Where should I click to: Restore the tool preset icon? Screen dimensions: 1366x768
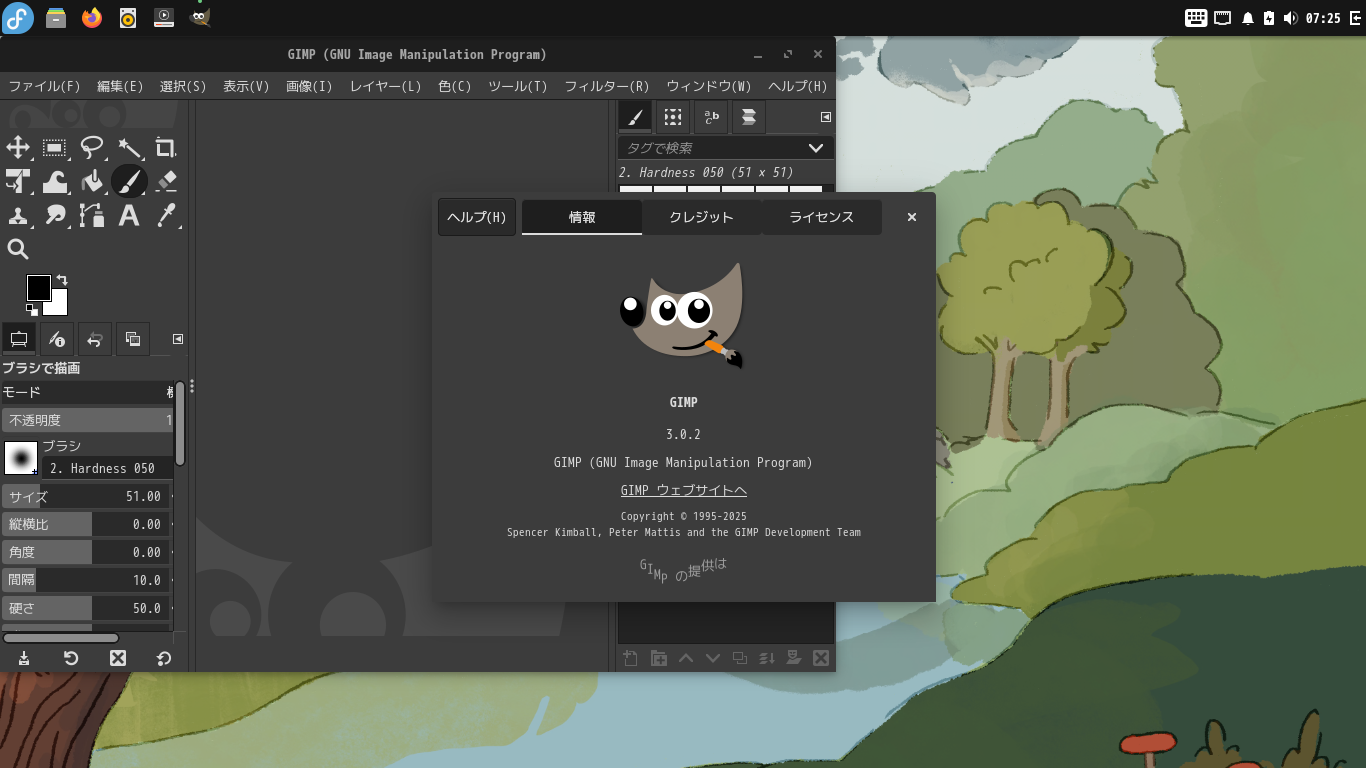(71, 658)
